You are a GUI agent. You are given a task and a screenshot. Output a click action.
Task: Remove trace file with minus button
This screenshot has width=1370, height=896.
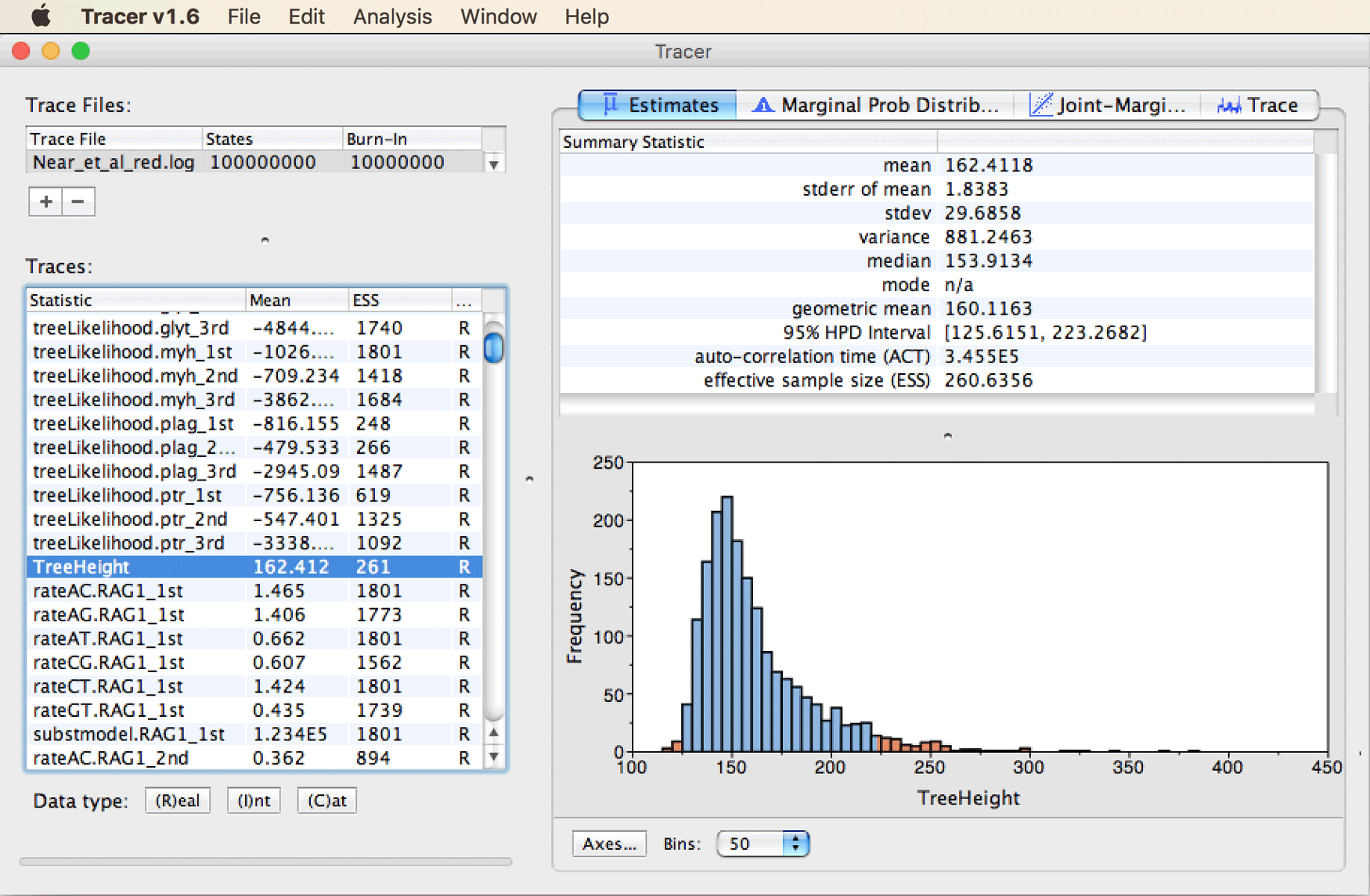coord(78,202)
